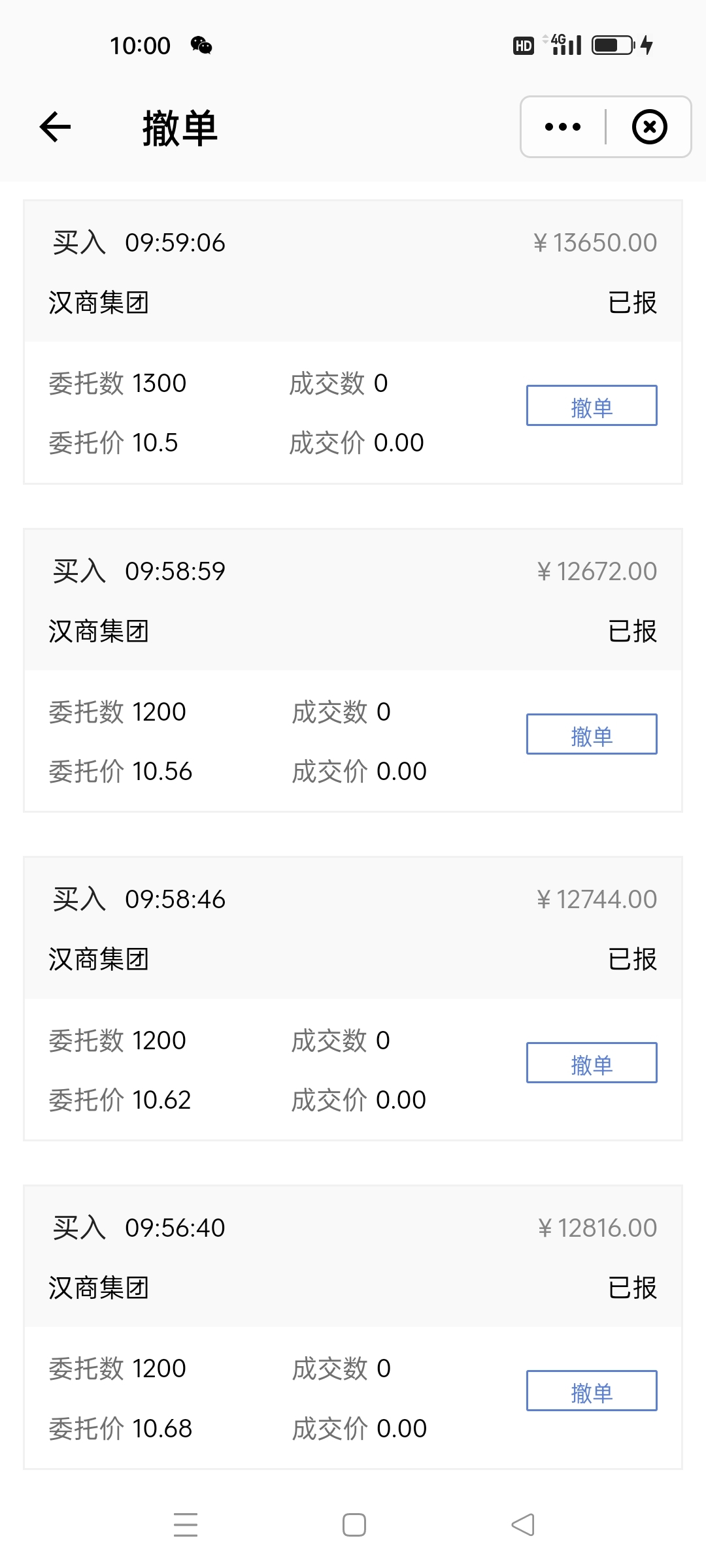Select the ¥13650.00 order header
Viewport: 706px width, 1568px height.
(x=353, y=272)
